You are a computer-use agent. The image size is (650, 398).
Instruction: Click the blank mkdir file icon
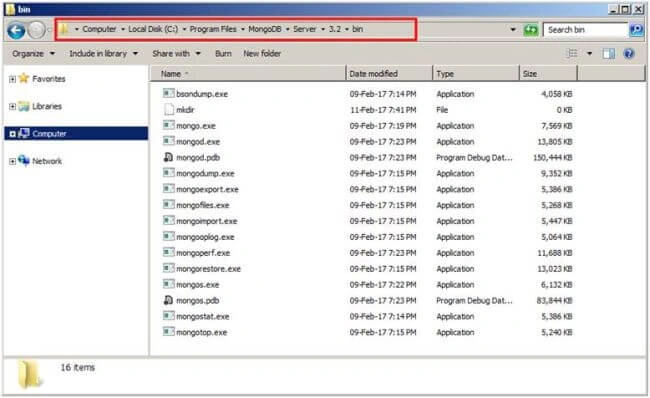168,110
